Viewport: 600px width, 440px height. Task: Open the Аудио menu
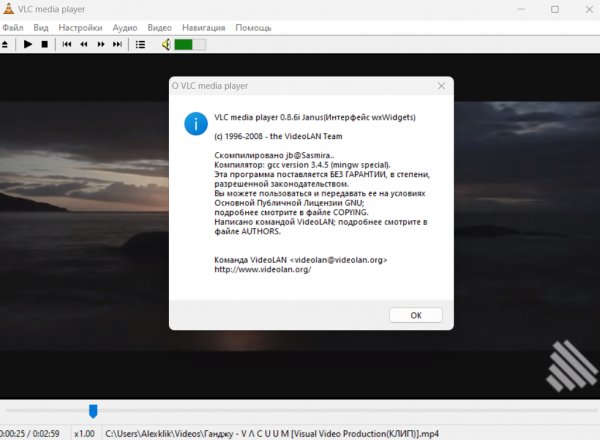click(x=125, y=28)
